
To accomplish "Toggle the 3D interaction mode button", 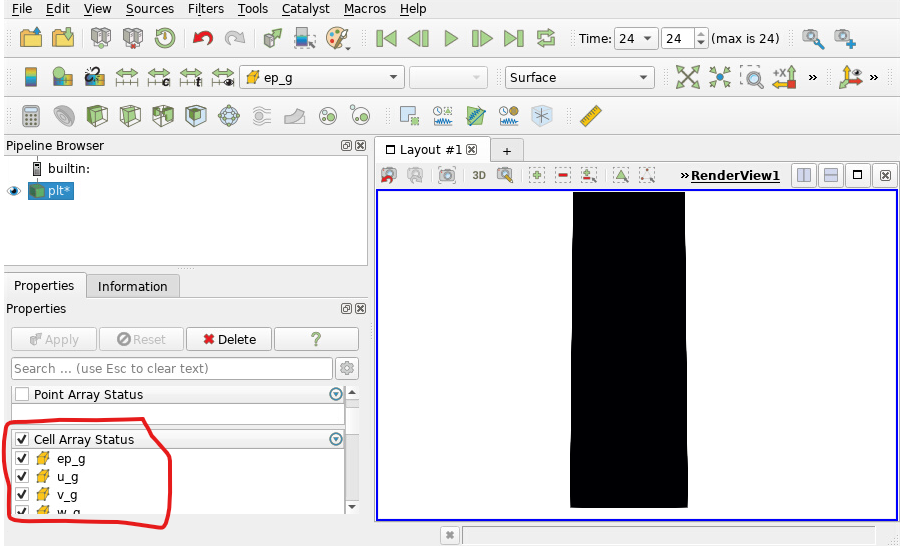I will (x=479, y=175).
